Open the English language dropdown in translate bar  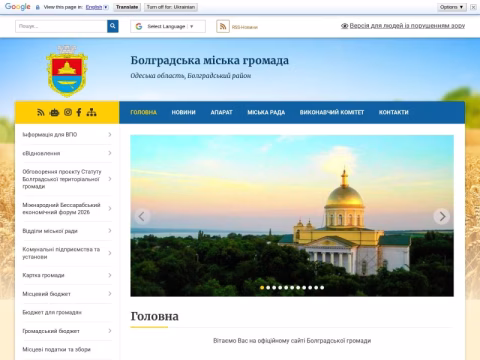pos(97,7)
